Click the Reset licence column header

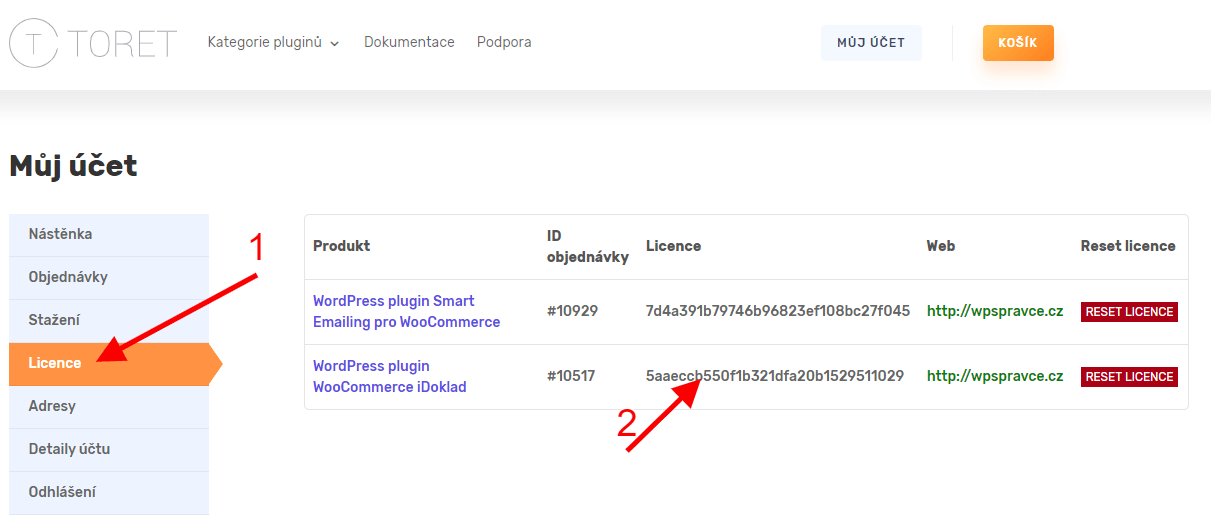pyautogui.click(x=1128, y=246)
